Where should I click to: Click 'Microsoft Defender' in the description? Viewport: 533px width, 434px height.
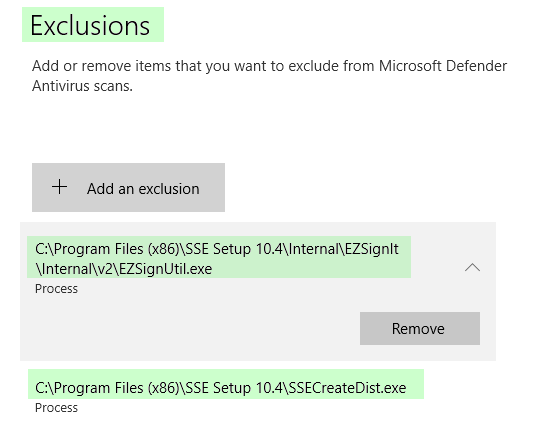tap(443, 66)
